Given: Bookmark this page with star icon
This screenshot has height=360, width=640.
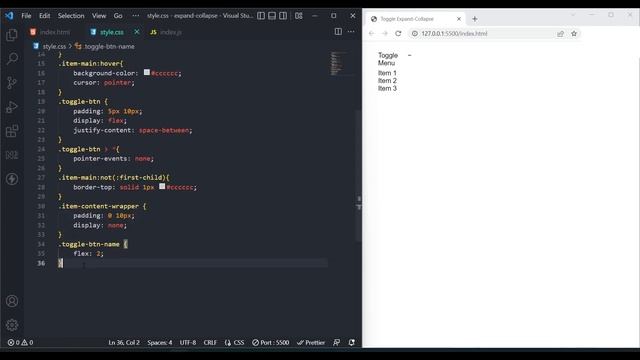Looking at the screenshot, I should (x=574, y=33).
